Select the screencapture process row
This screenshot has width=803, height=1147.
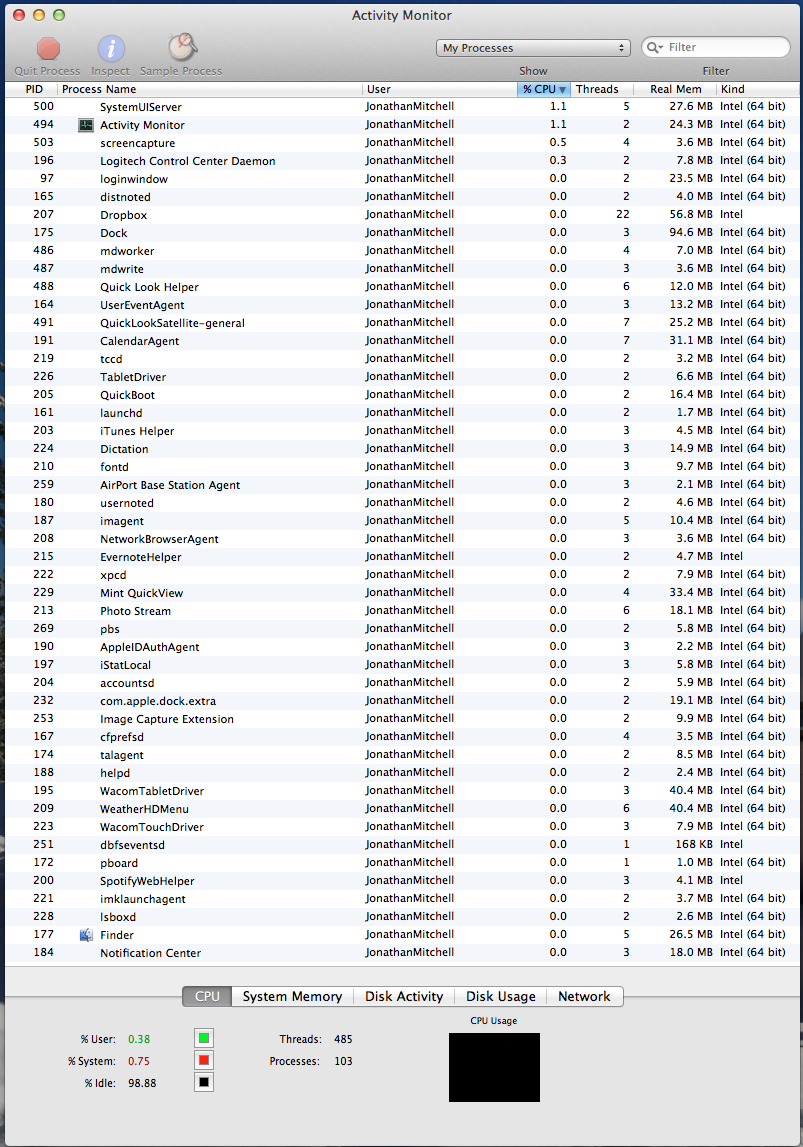click(402, 143)
